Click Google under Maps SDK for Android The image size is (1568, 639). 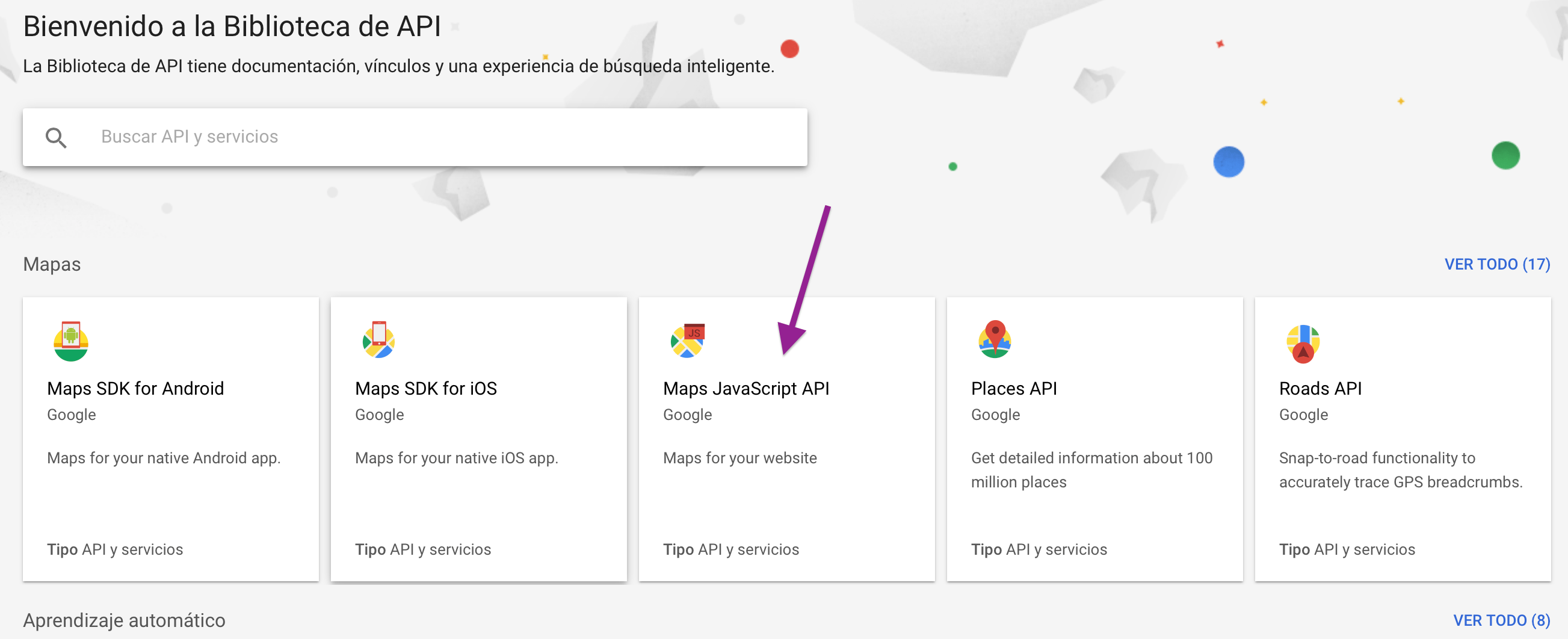point(71,415)
